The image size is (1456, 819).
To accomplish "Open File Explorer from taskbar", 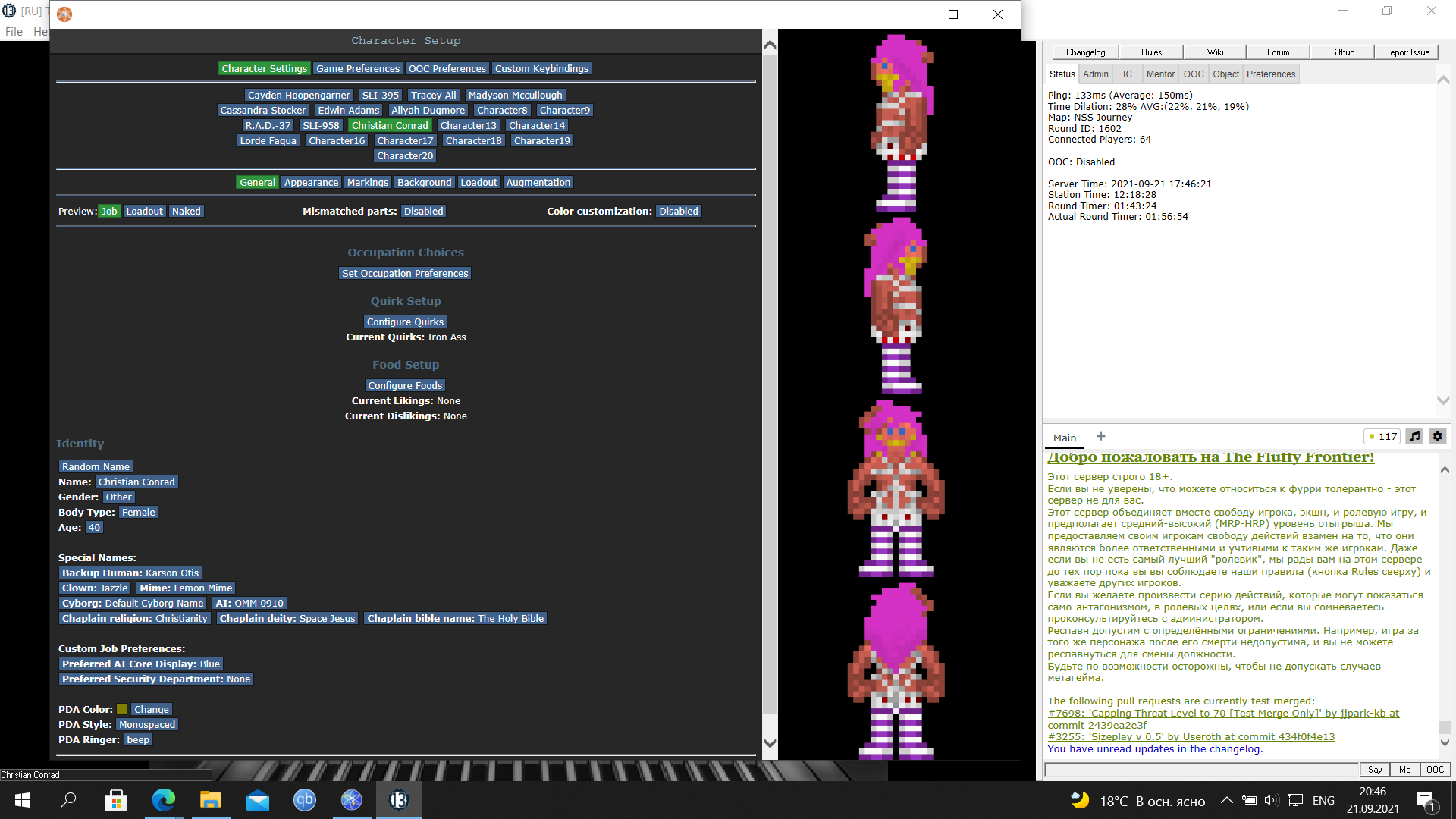I will point(210,800).
